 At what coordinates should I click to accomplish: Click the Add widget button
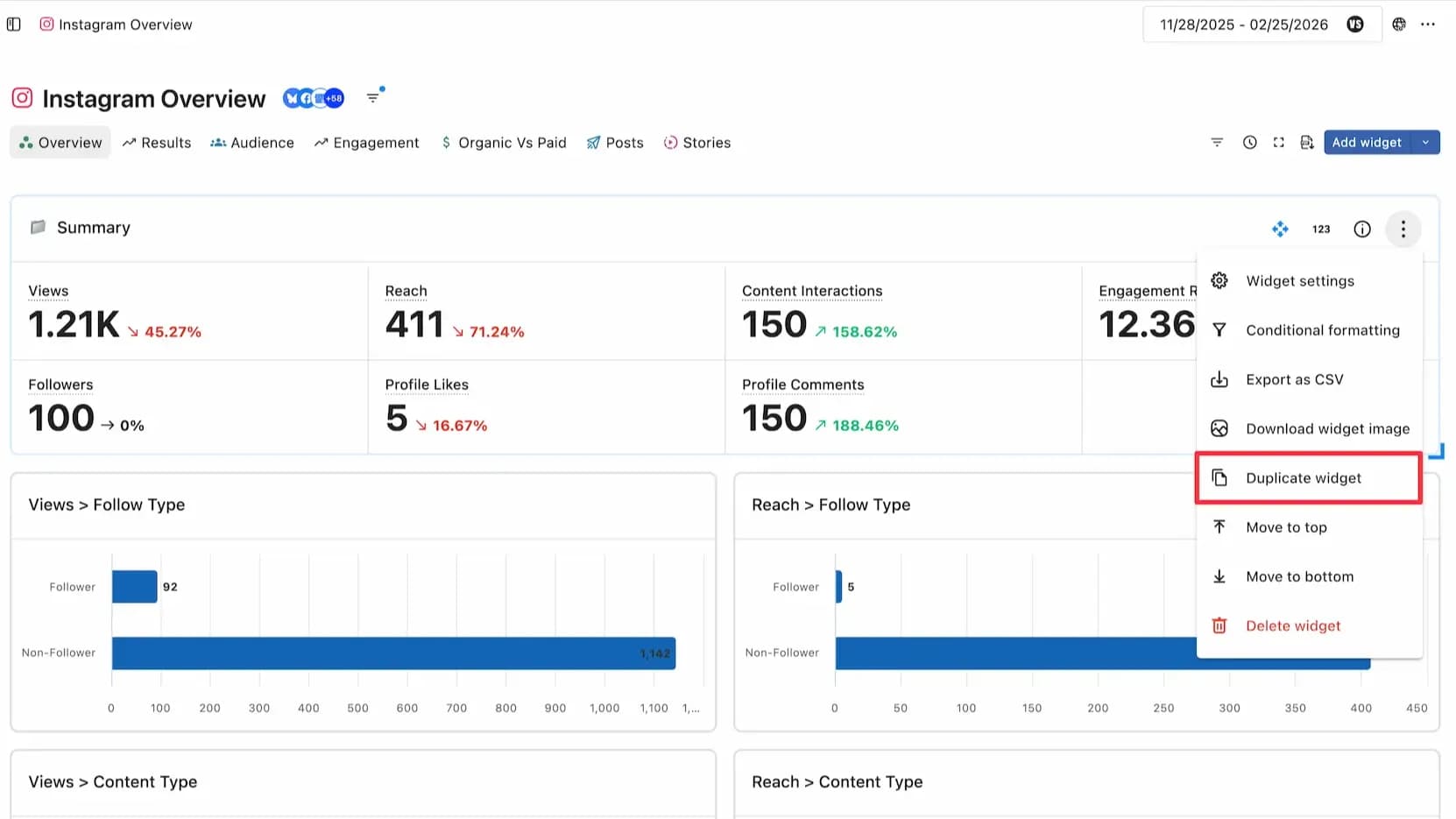pyautogui.click(x=1367, y=143)
